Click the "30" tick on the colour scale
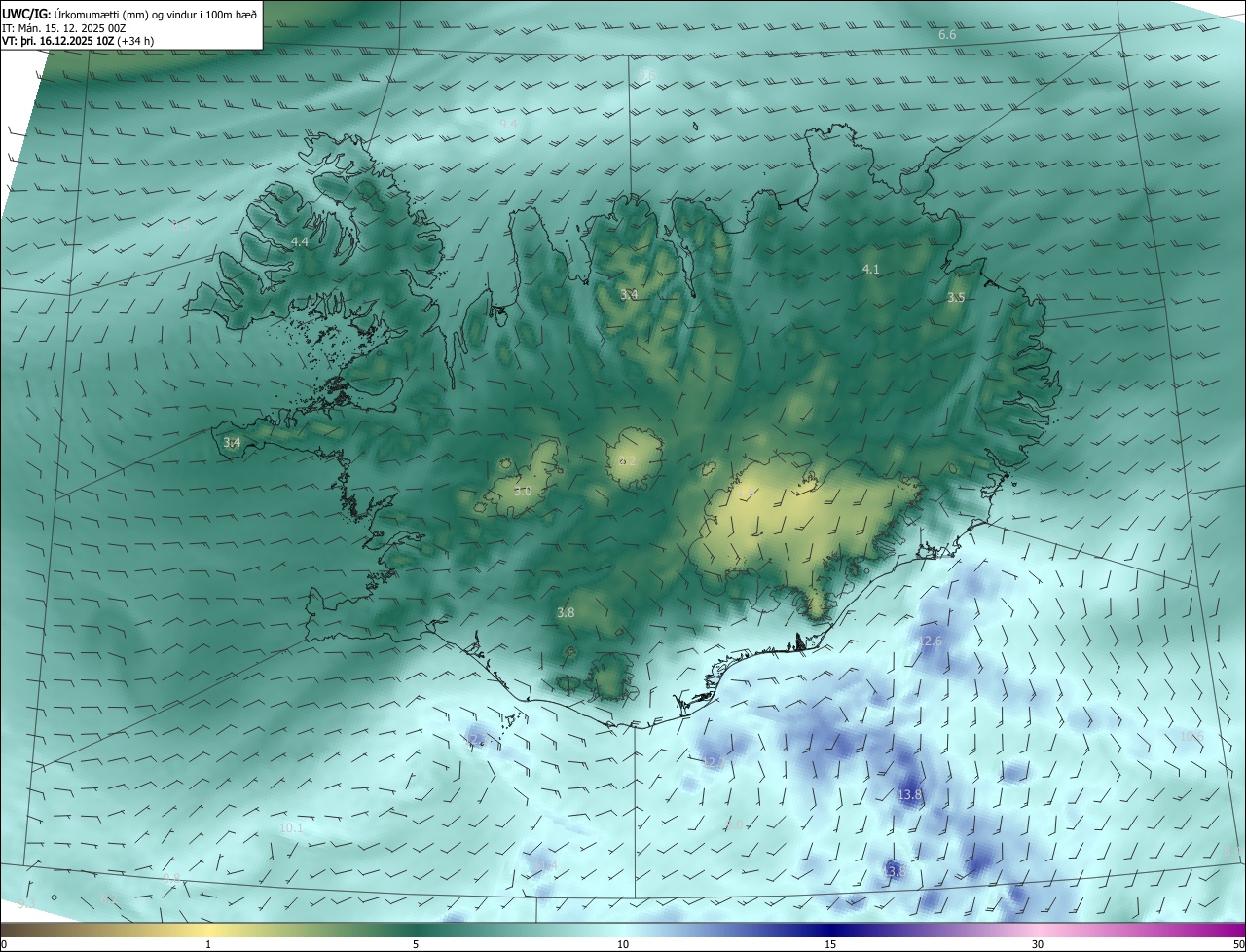The width and height of the screenshot is (1246, 952). (x=1038, y=944)
